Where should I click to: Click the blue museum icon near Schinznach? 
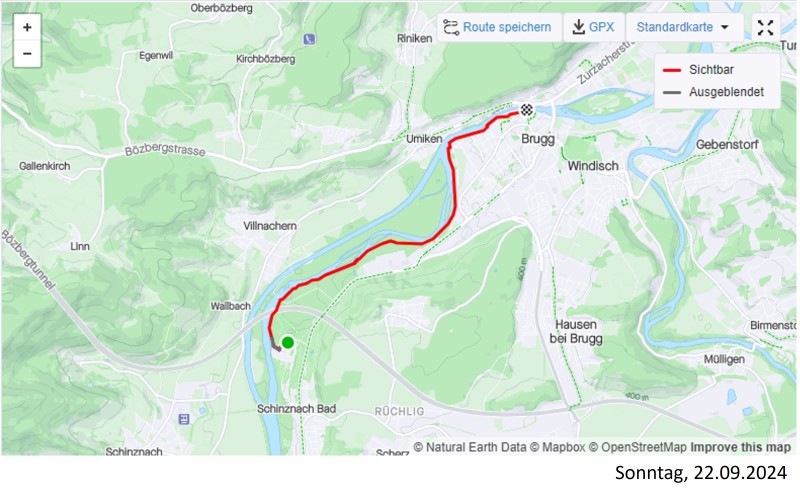tap(184, 419)
